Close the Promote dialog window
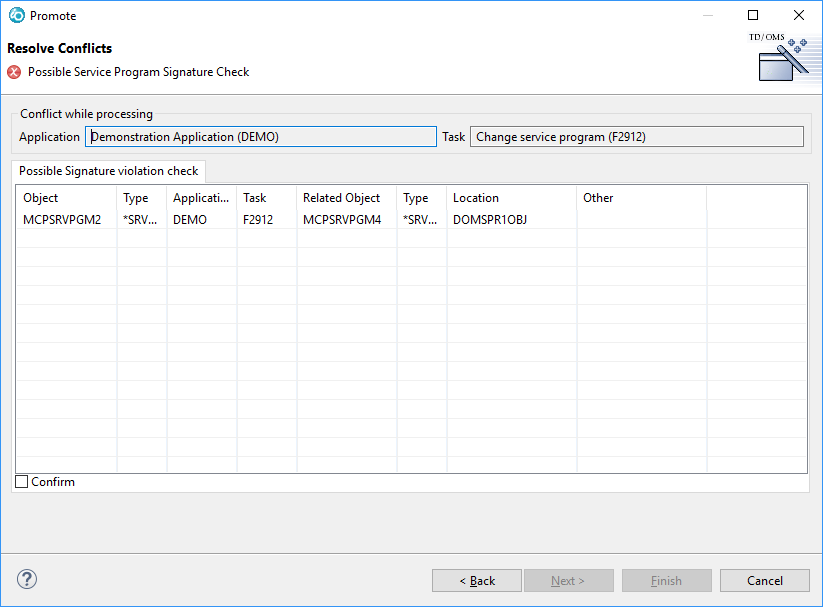823x607 pixels. pos(799,15)
